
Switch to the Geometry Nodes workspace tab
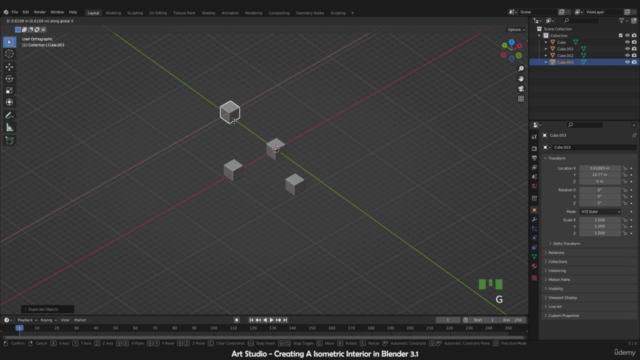(310, 13)
